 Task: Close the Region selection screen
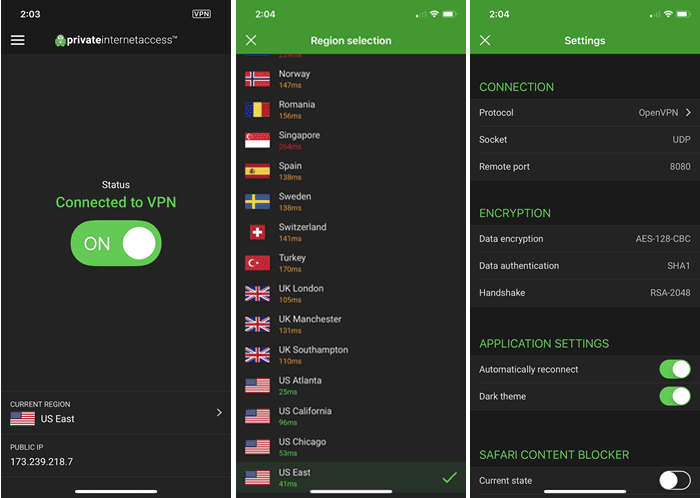click(x=251, y=41)
